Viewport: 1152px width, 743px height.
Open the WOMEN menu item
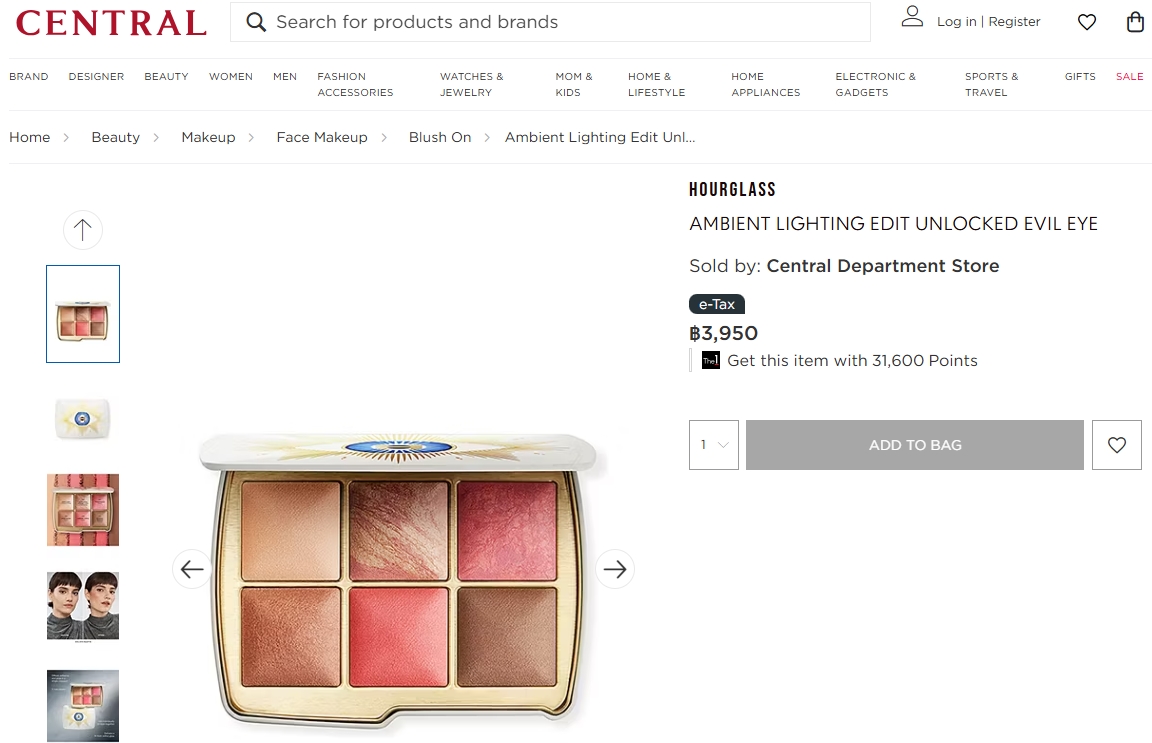click(231, 76)
